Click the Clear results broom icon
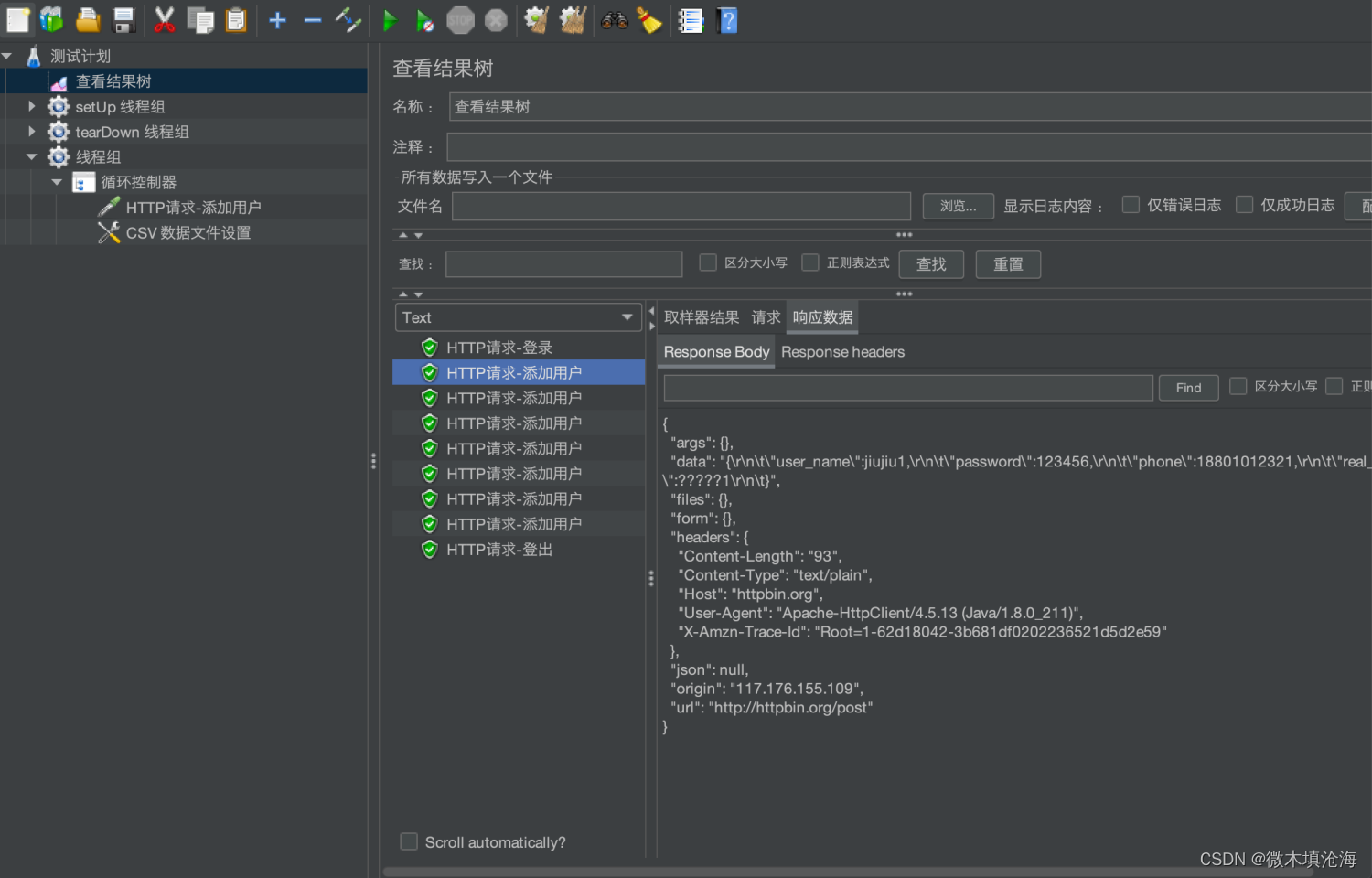The image size is (1372, 878). click(537, 20)
